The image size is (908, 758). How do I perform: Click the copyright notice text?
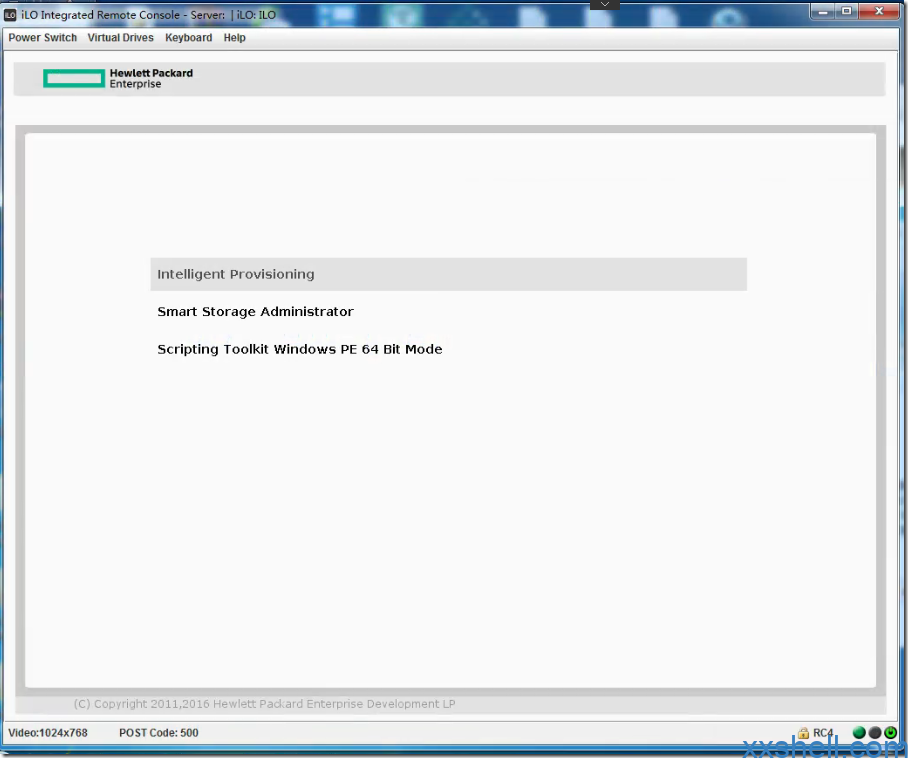click(x=264, y=704)
